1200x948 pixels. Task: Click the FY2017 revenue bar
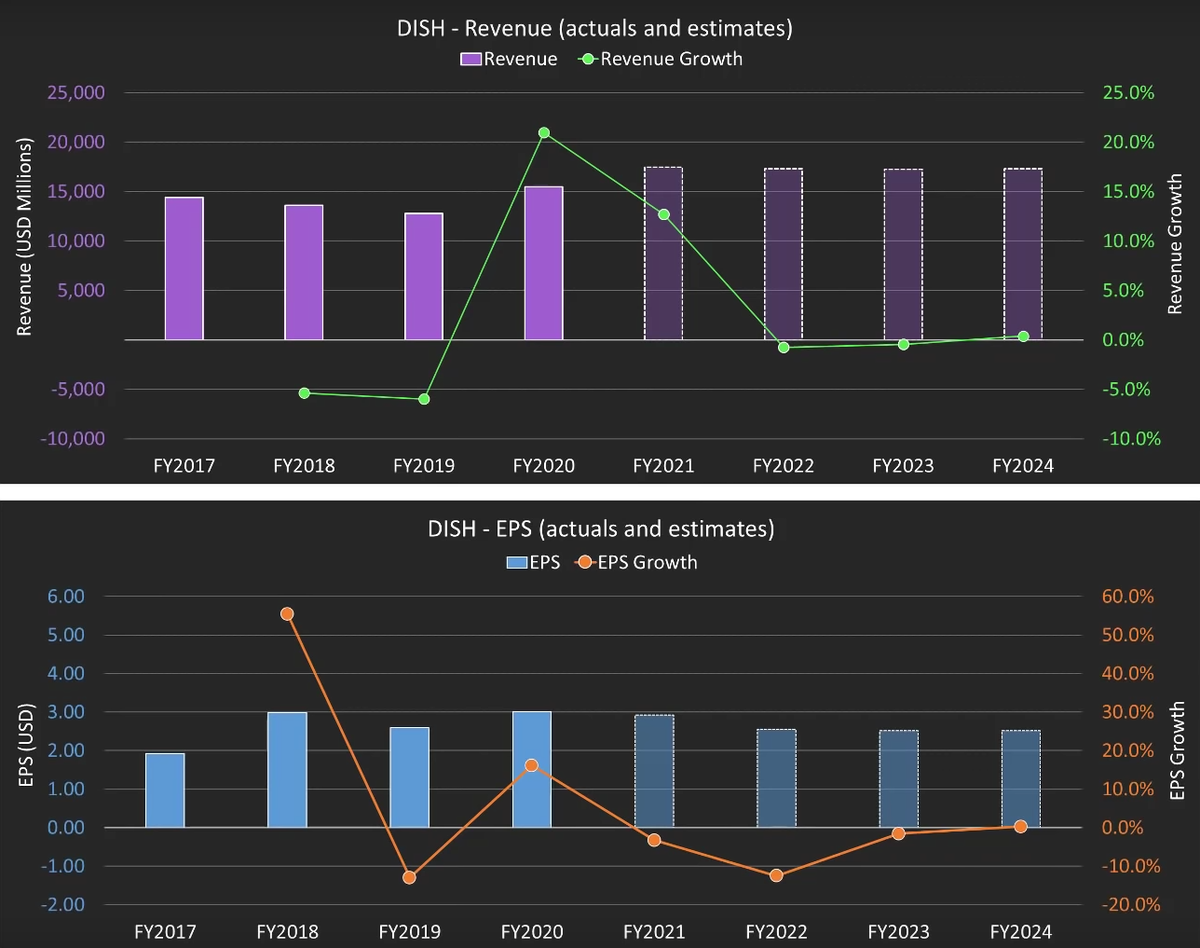click(184, 268)
